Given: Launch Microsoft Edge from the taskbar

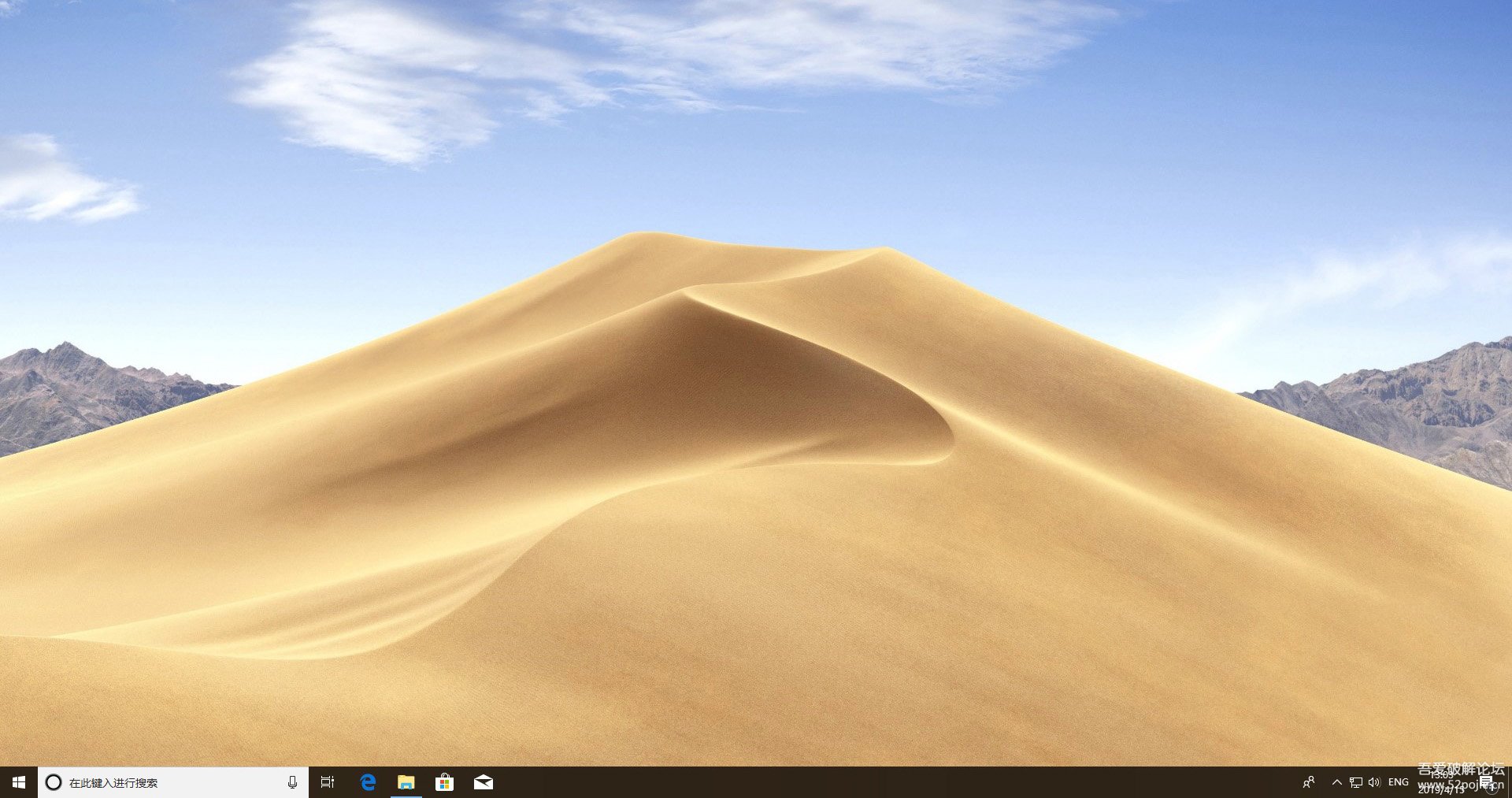Looking at the screenshot, I should click(x=368, y=782).
